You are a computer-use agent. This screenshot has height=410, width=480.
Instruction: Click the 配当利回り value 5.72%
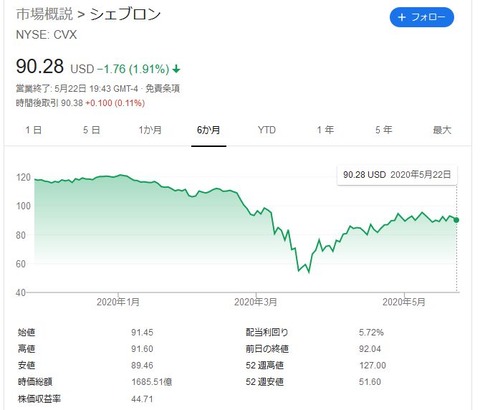click(x=371, y=332)
